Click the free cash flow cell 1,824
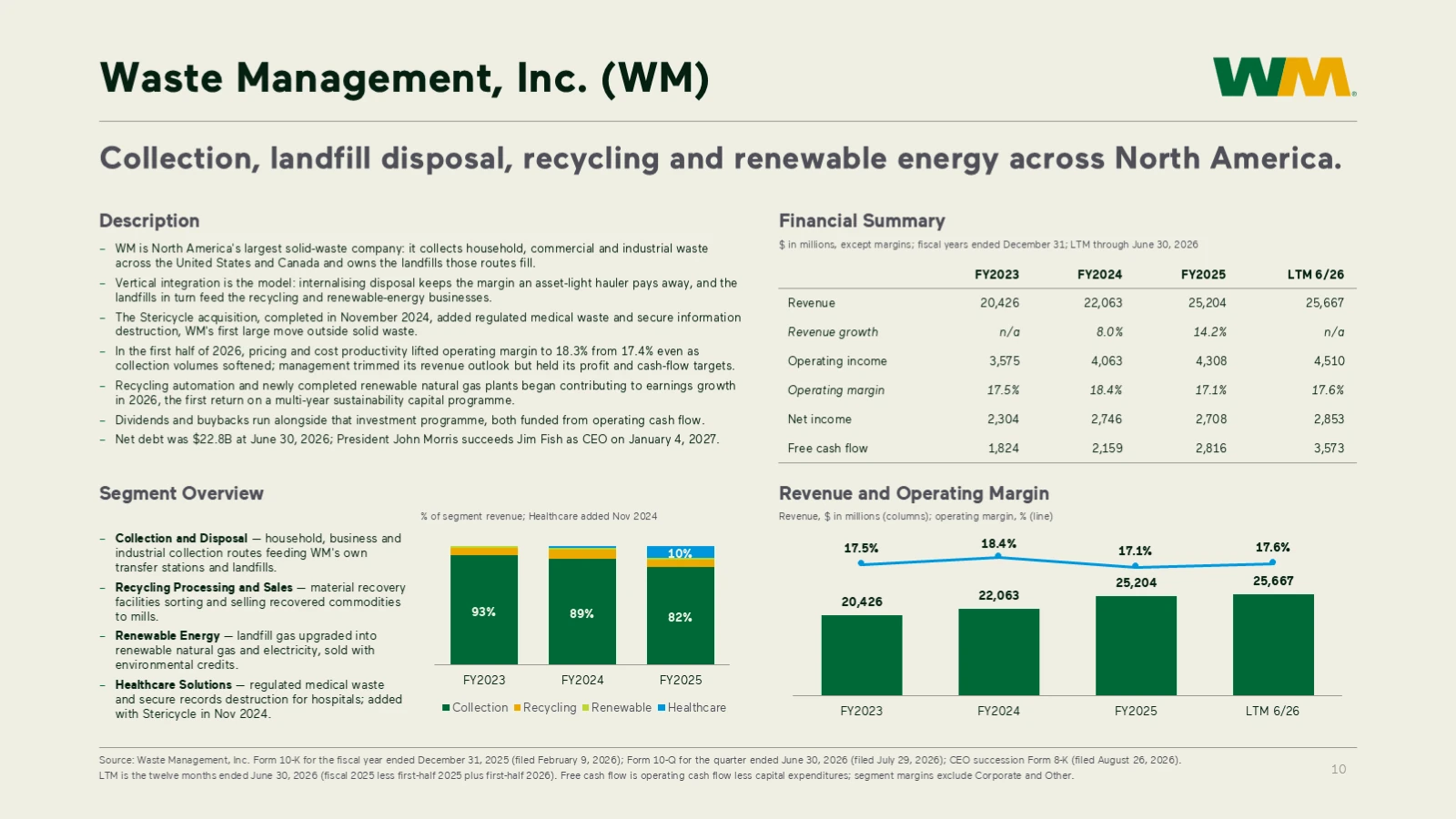Image resolution: width=1456 pixels, height=819 pixels. [x=1004, y=449]
